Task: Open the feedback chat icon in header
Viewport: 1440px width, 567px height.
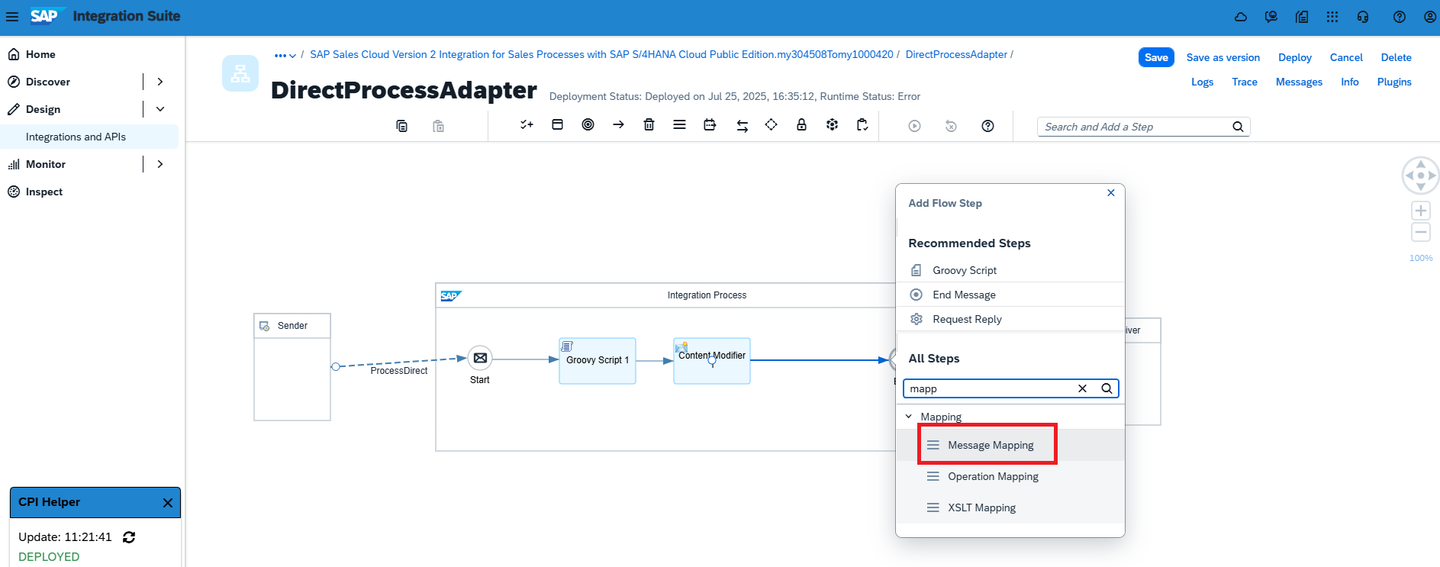Action: pos(1271,17)
